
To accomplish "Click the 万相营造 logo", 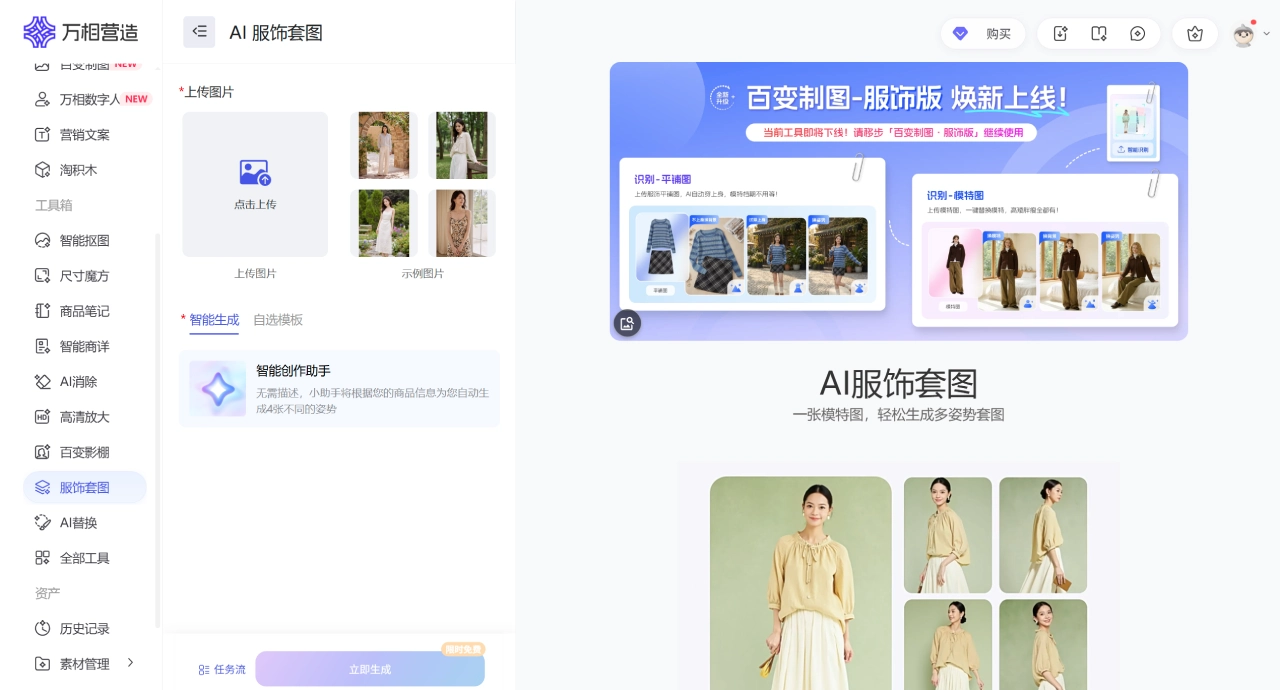I will [81, 32].
